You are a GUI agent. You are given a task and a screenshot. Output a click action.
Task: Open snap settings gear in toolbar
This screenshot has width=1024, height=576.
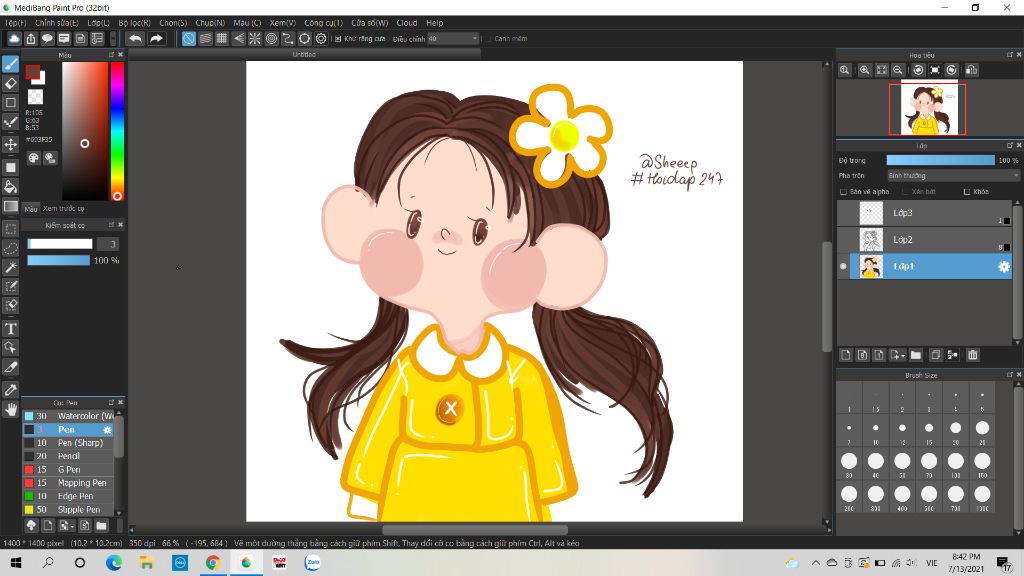click(x=321, y=39)
